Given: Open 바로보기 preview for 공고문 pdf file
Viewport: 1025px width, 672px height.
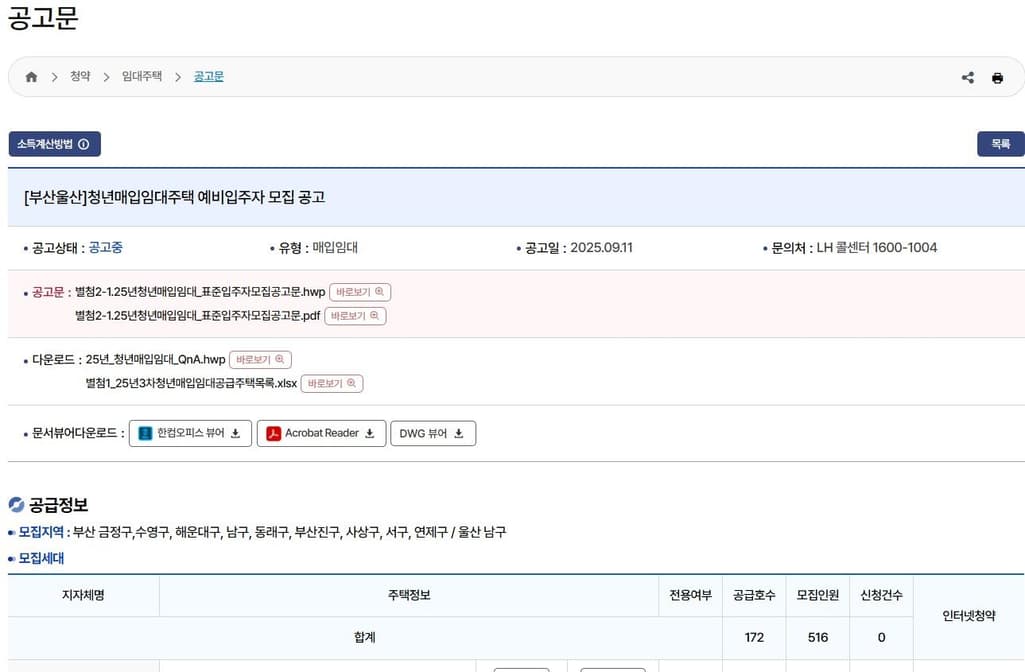Looking at the screenshot, I should 355,316.
